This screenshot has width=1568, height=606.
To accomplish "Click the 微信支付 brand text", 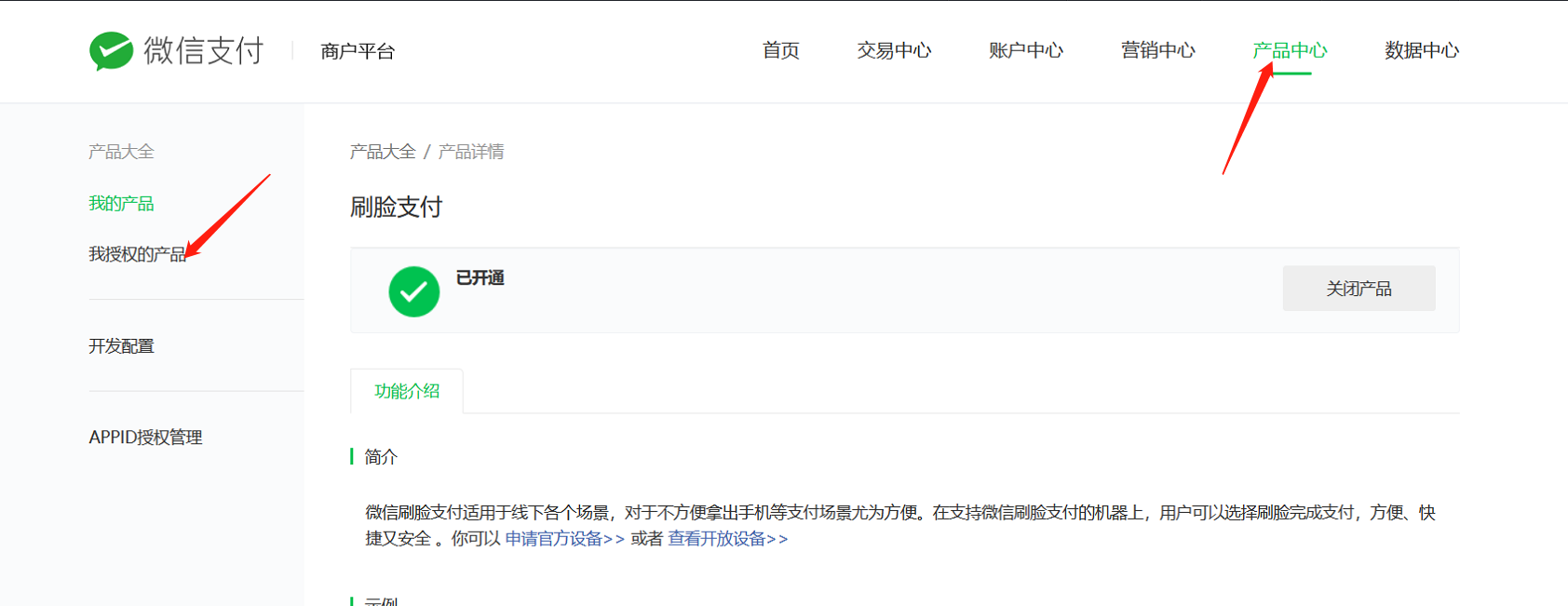I will click(204, 50).
